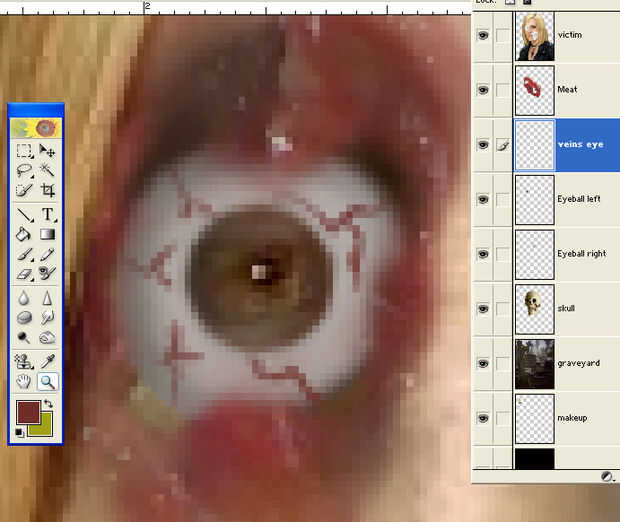Select the Blur tool
Image resolution: width=620 pixels, height=522 pixels.
(x=24, y=298)
